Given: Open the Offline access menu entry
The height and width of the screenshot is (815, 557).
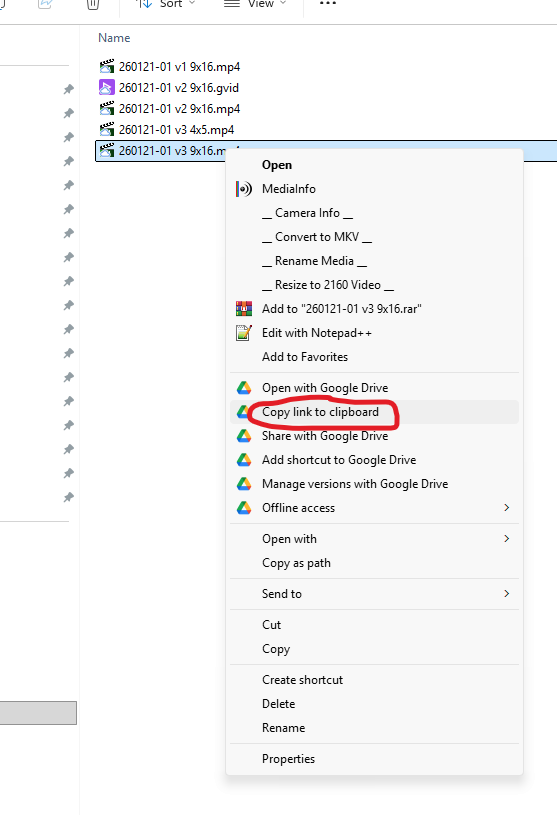Looking at the screenshot, I should pos(374,507).
